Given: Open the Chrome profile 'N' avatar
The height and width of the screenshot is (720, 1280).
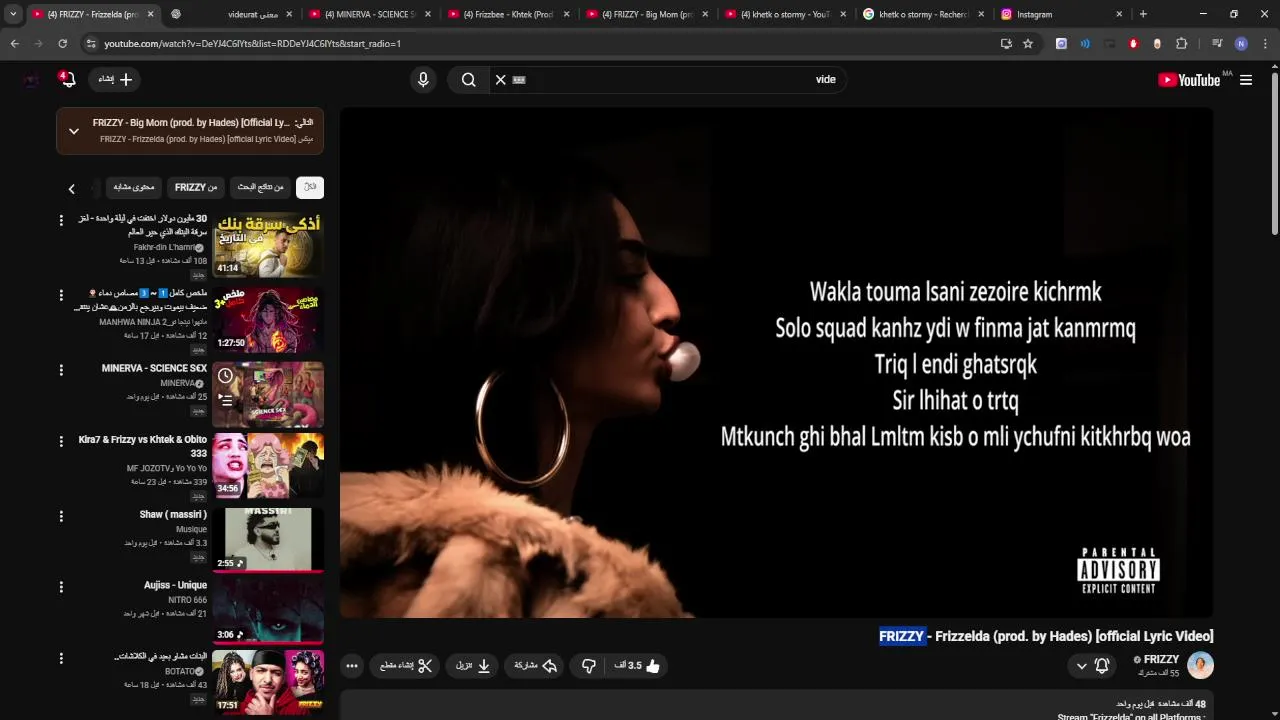Looking at the screenshot, I should point(1241,44).
